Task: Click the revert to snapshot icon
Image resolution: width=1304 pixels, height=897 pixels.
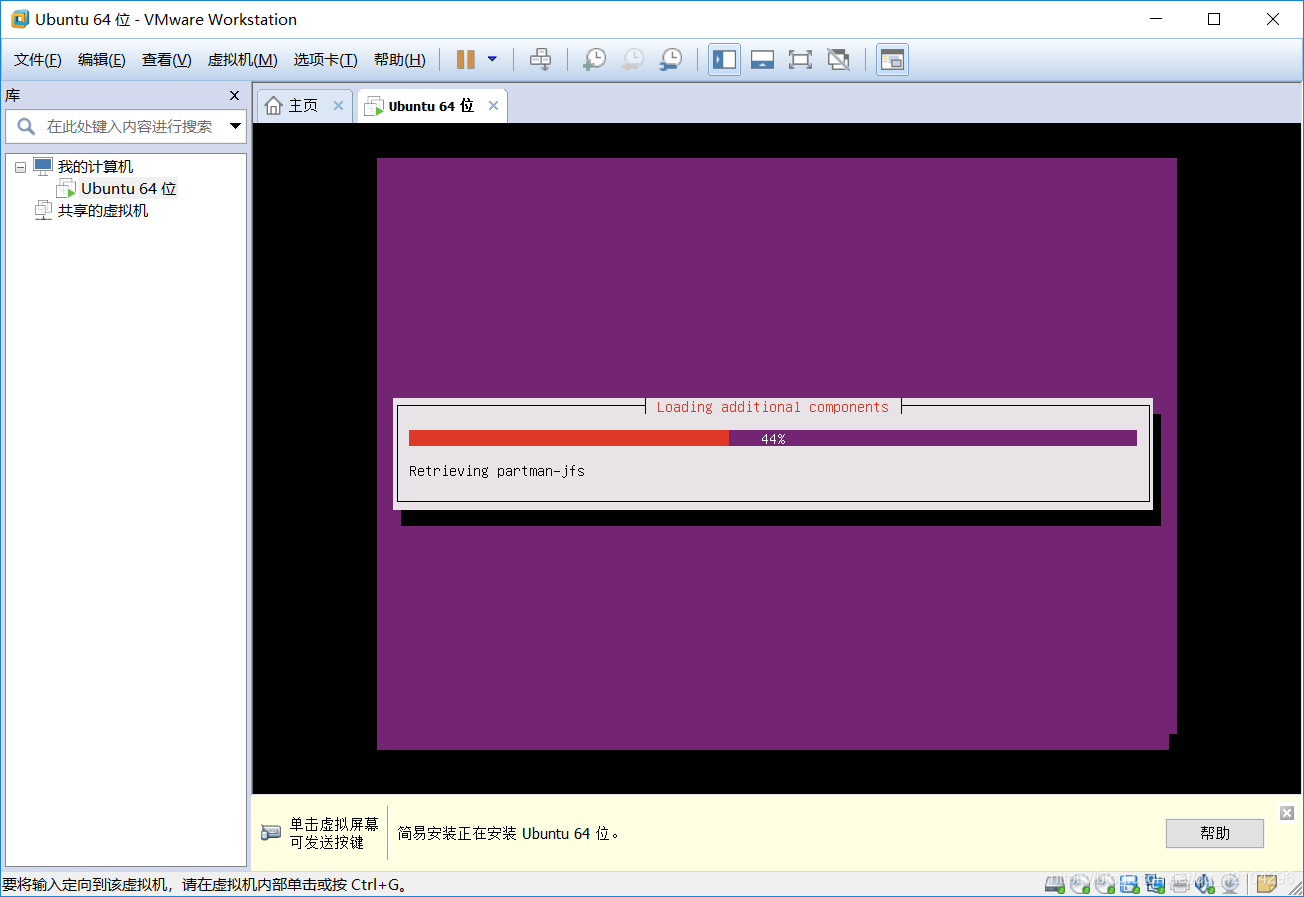Action: tap(632, 60)
